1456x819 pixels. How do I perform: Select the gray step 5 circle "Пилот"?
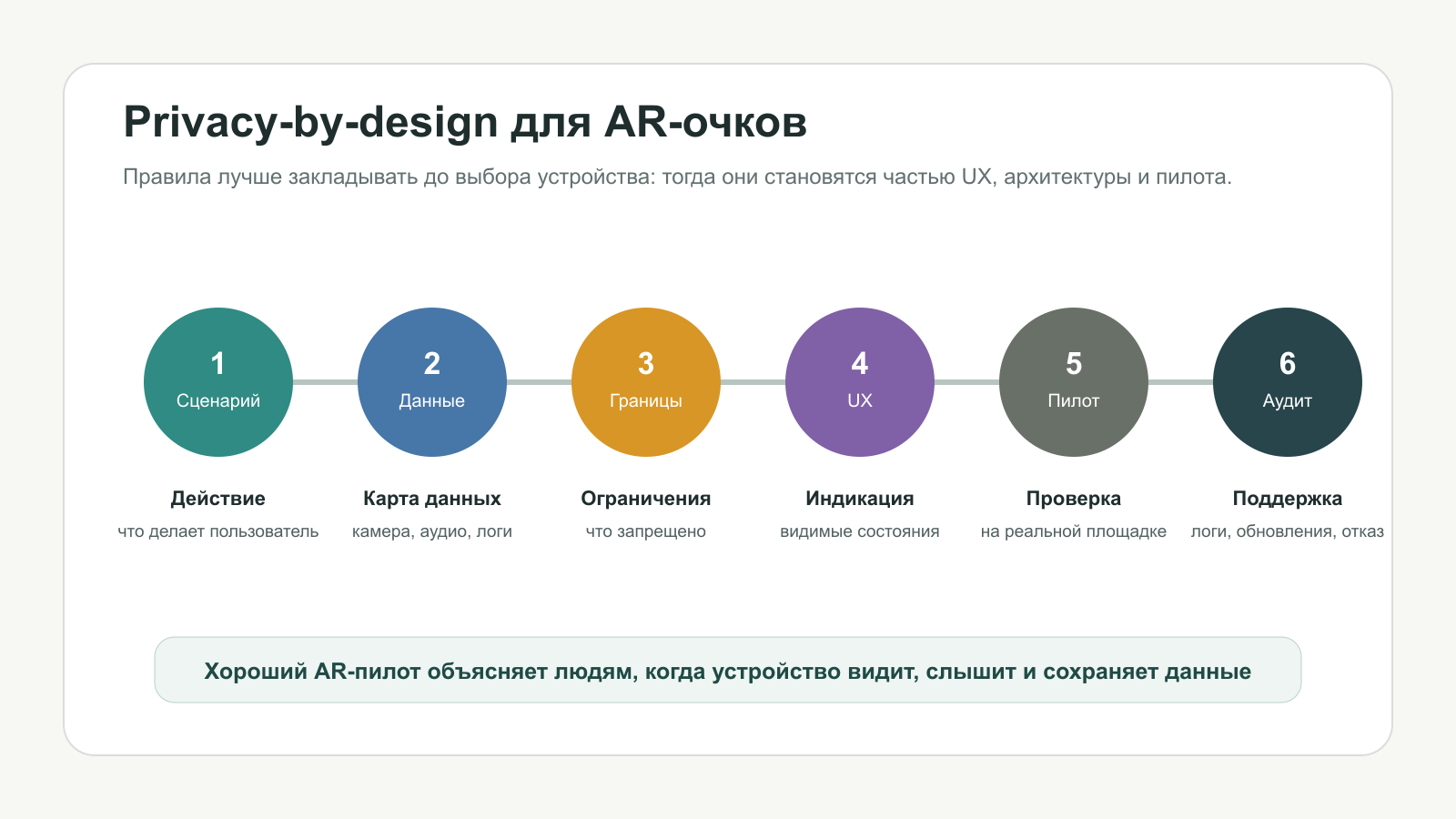[1074, 382]
